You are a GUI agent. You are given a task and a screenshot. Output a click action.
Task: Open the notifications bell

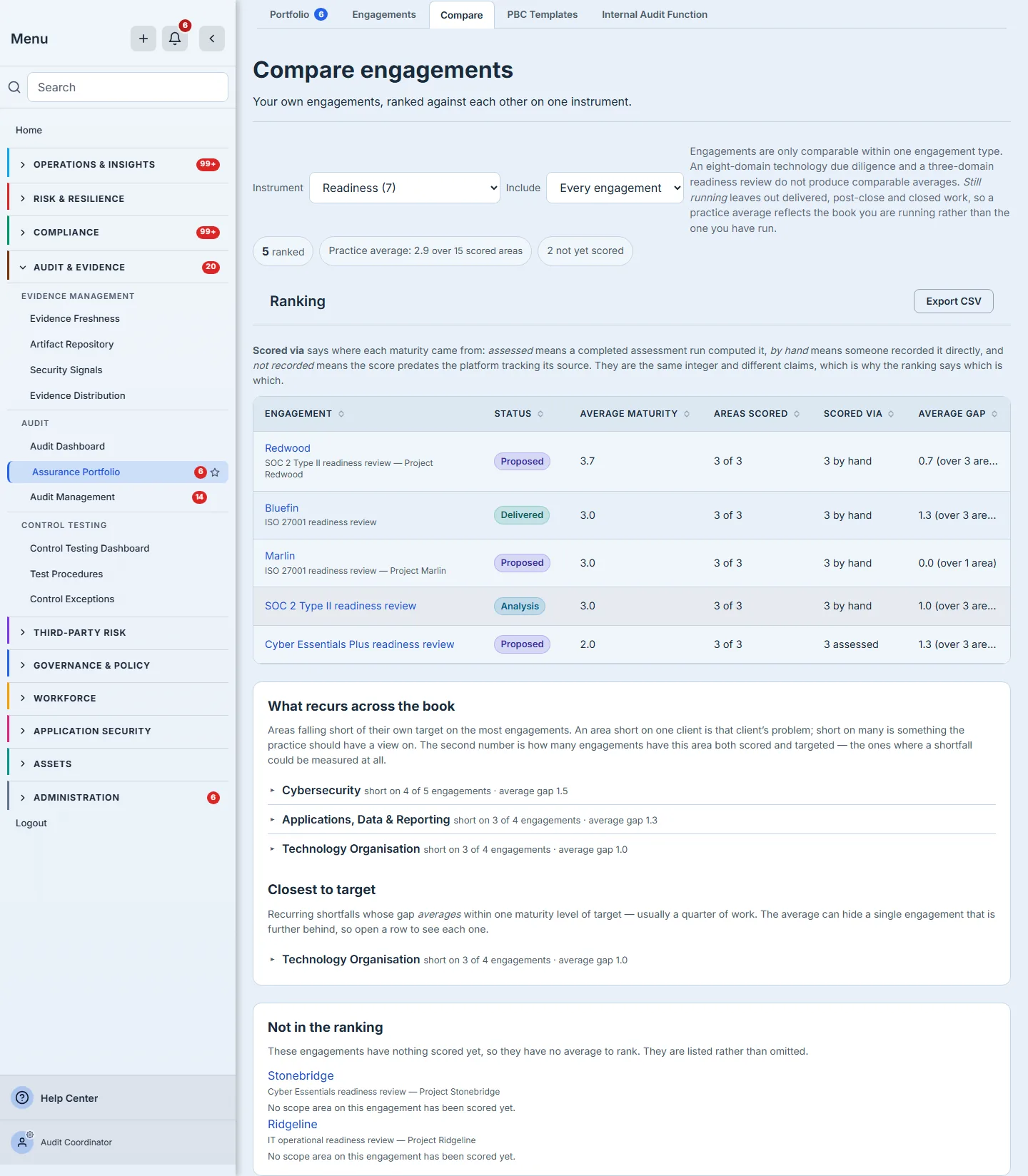coord(175,39)
